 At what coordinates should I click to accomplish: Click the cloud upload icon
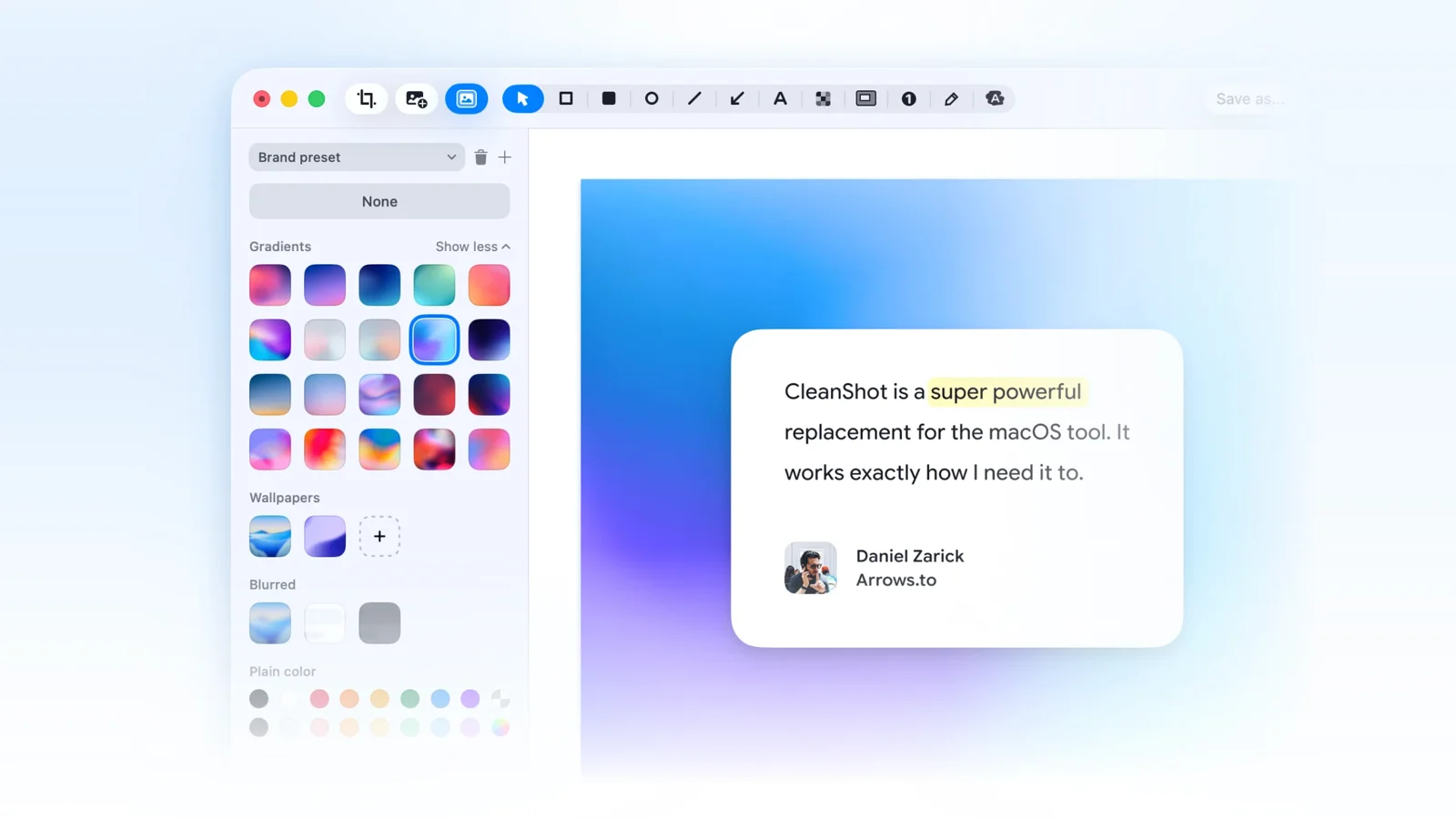[995, 98]
